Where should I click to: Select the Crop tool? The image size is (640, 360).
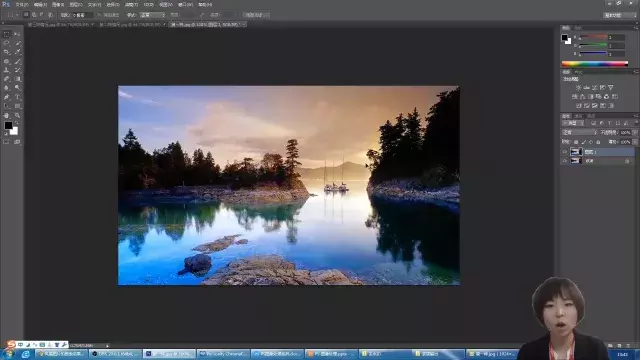coord(7,52)
